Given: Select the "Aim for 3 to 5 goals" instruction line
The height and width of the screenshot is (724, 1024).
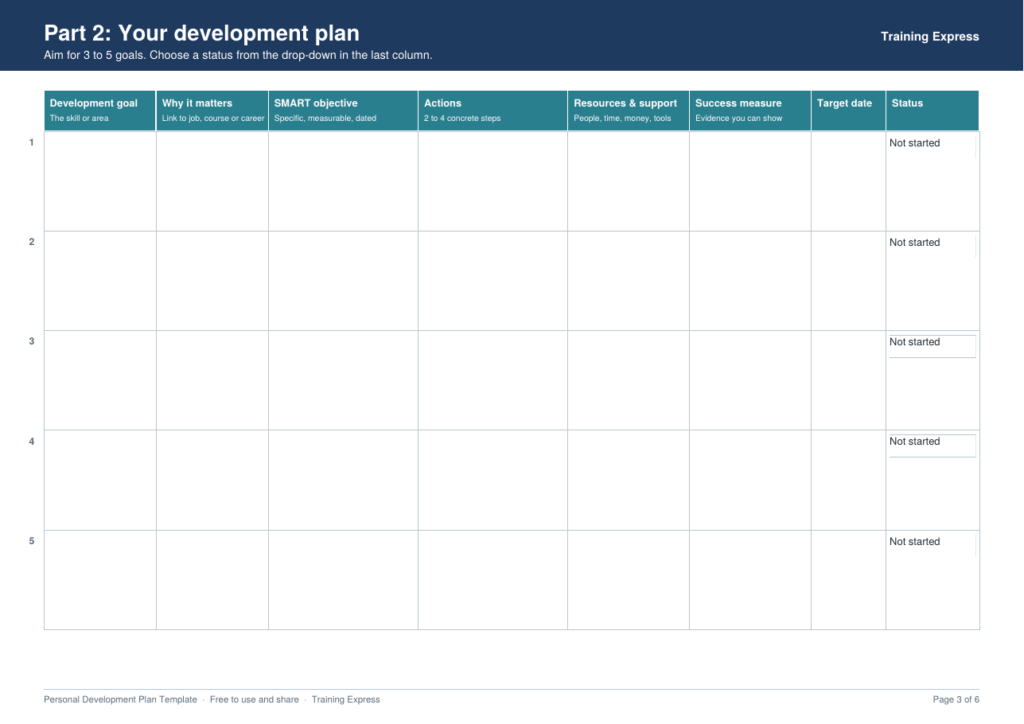Looking at the screenshot, I should [238, 55].
